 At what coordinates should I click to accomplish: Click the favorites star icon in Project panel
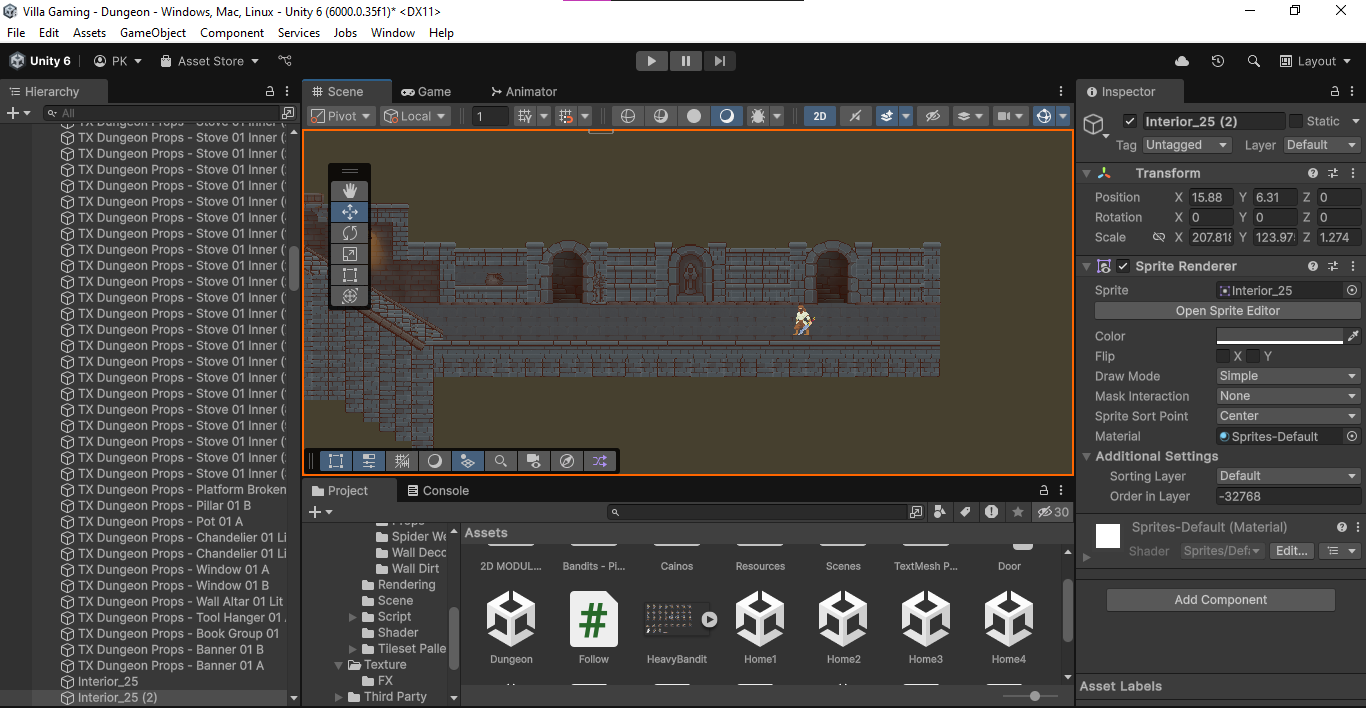click(1018, 512)
